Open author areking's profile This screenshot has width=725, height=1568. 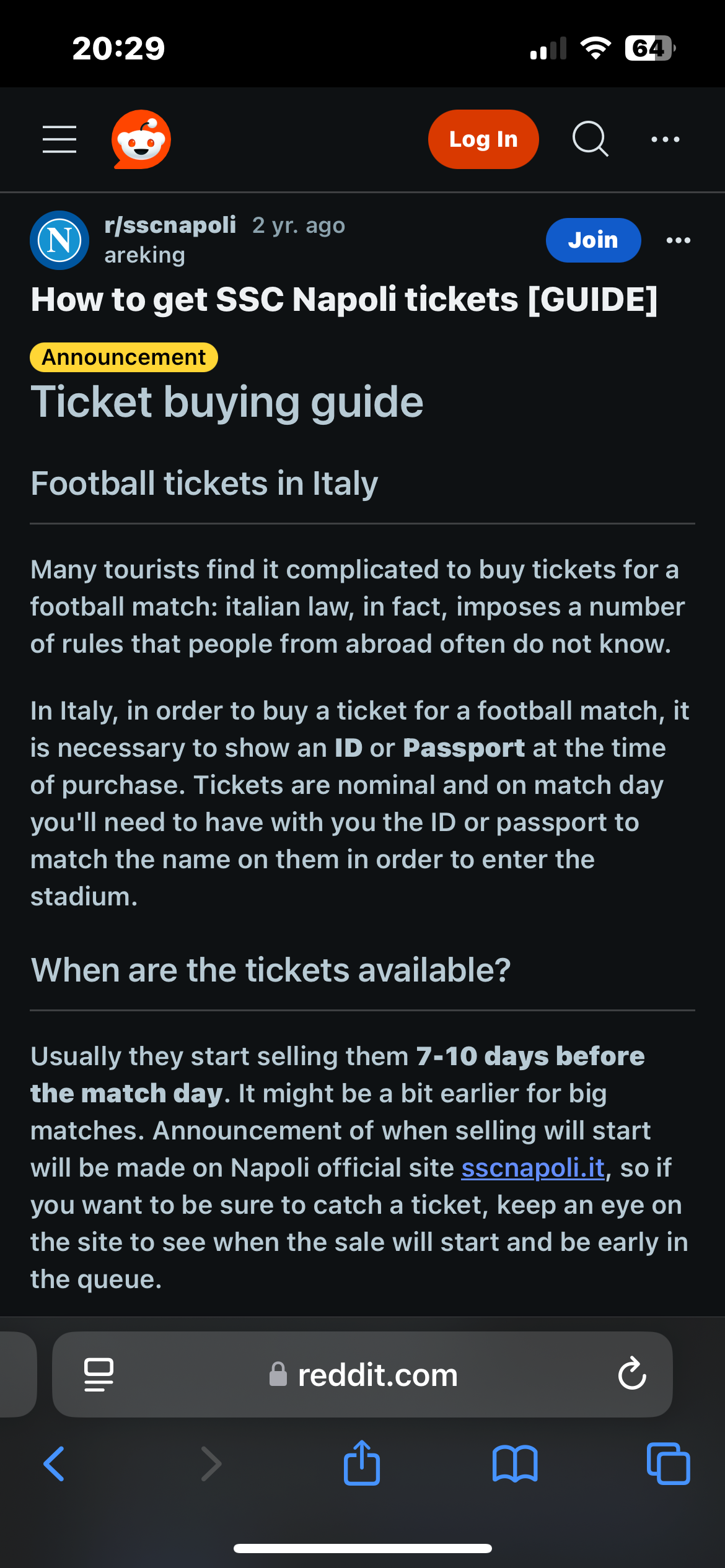tap(145, 255)
